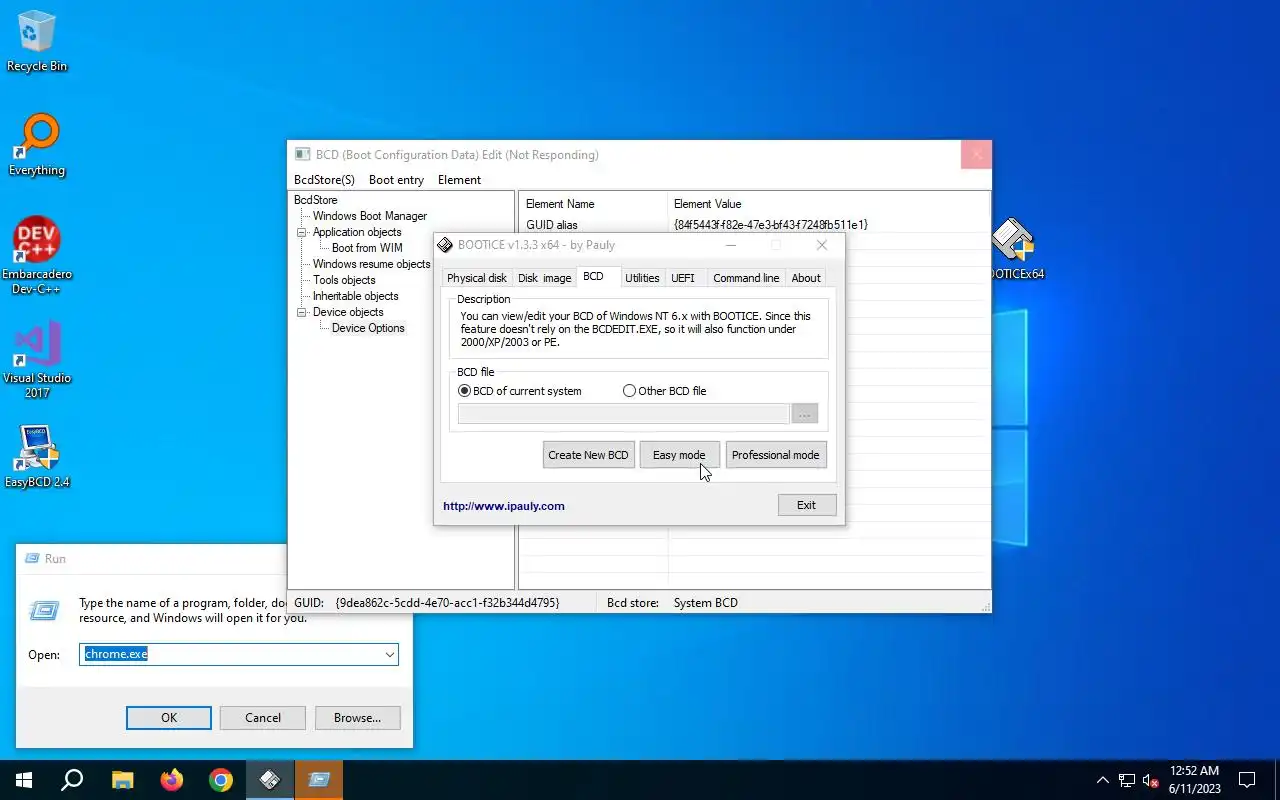This screenshot has width=1280, height=800.
Task: Open the Everything search desktop icon
Action: click(x=37, y=145)
